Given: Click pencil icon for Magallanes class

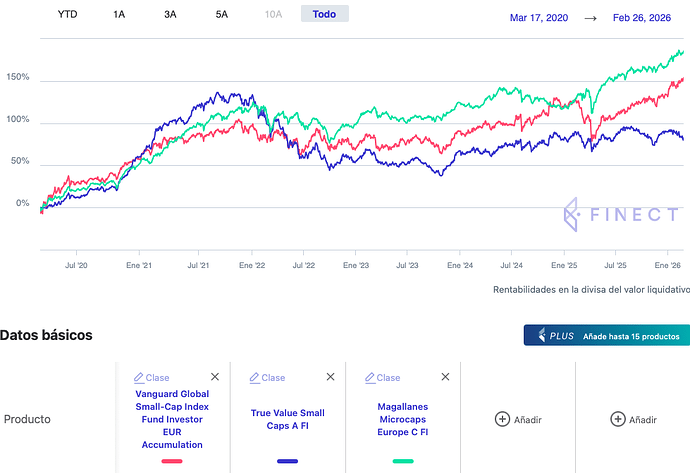Looking at the screenshot, I should 370,378.
